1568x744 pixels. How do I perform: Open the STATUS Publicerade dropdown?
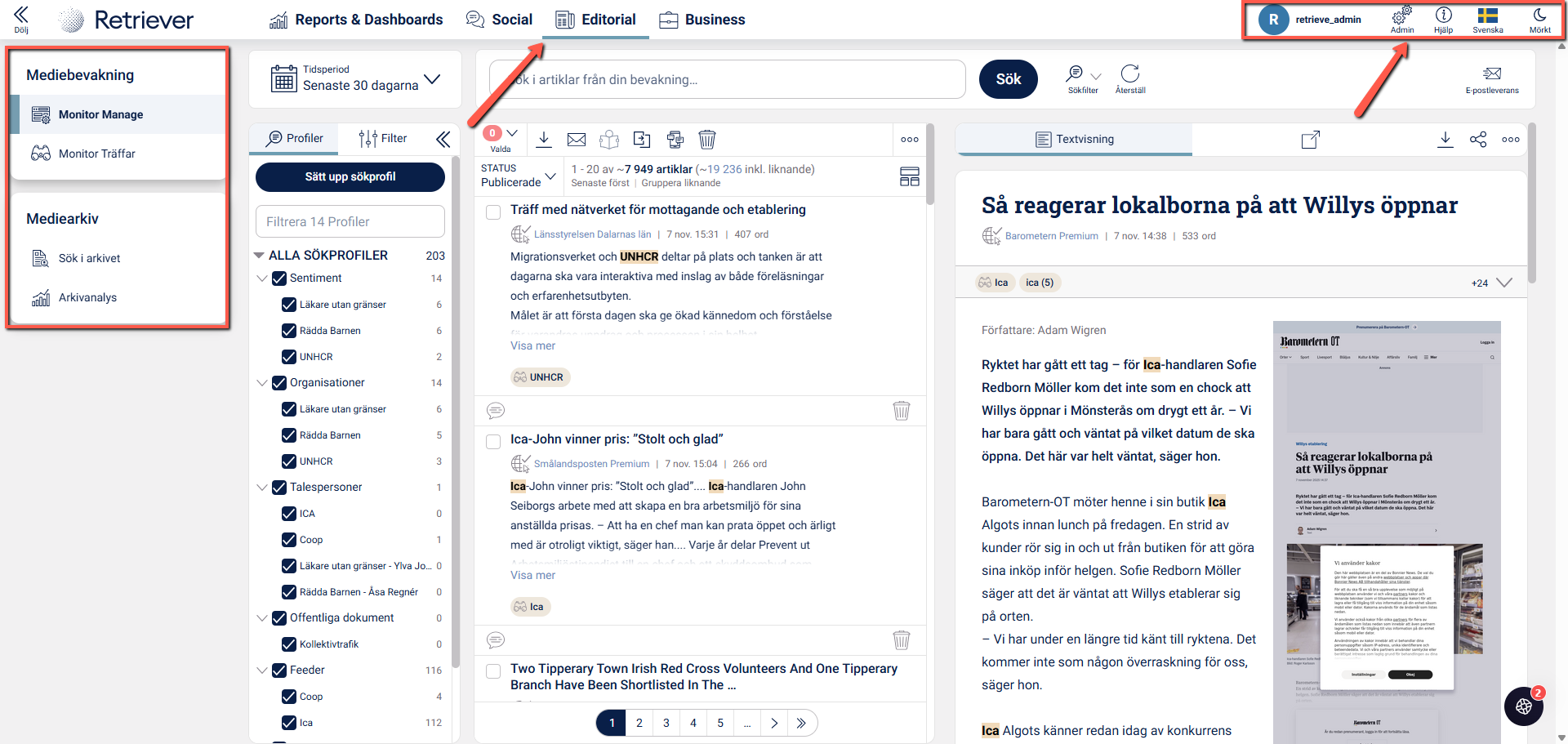coord(519,176)
